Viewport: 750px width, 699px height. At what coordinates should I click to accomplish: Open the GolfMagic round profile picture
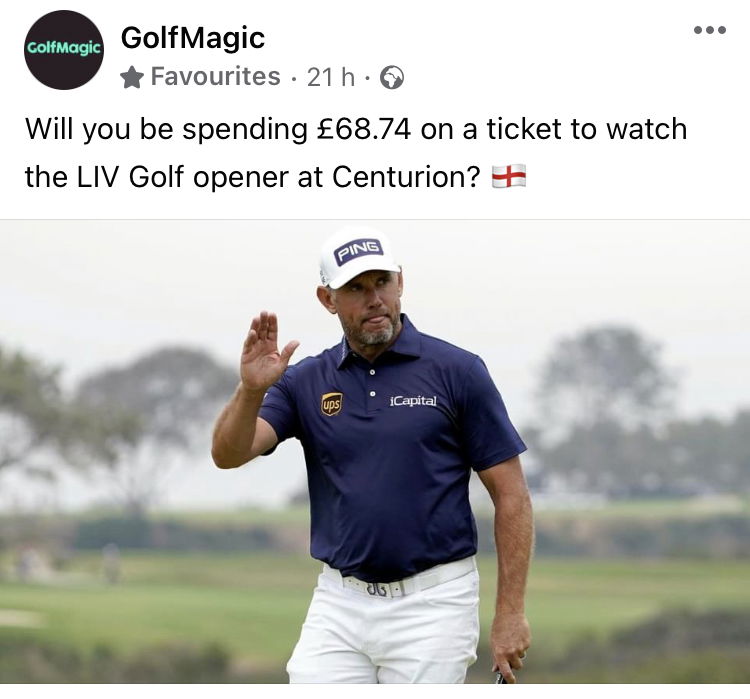click(x=64, y=49)
